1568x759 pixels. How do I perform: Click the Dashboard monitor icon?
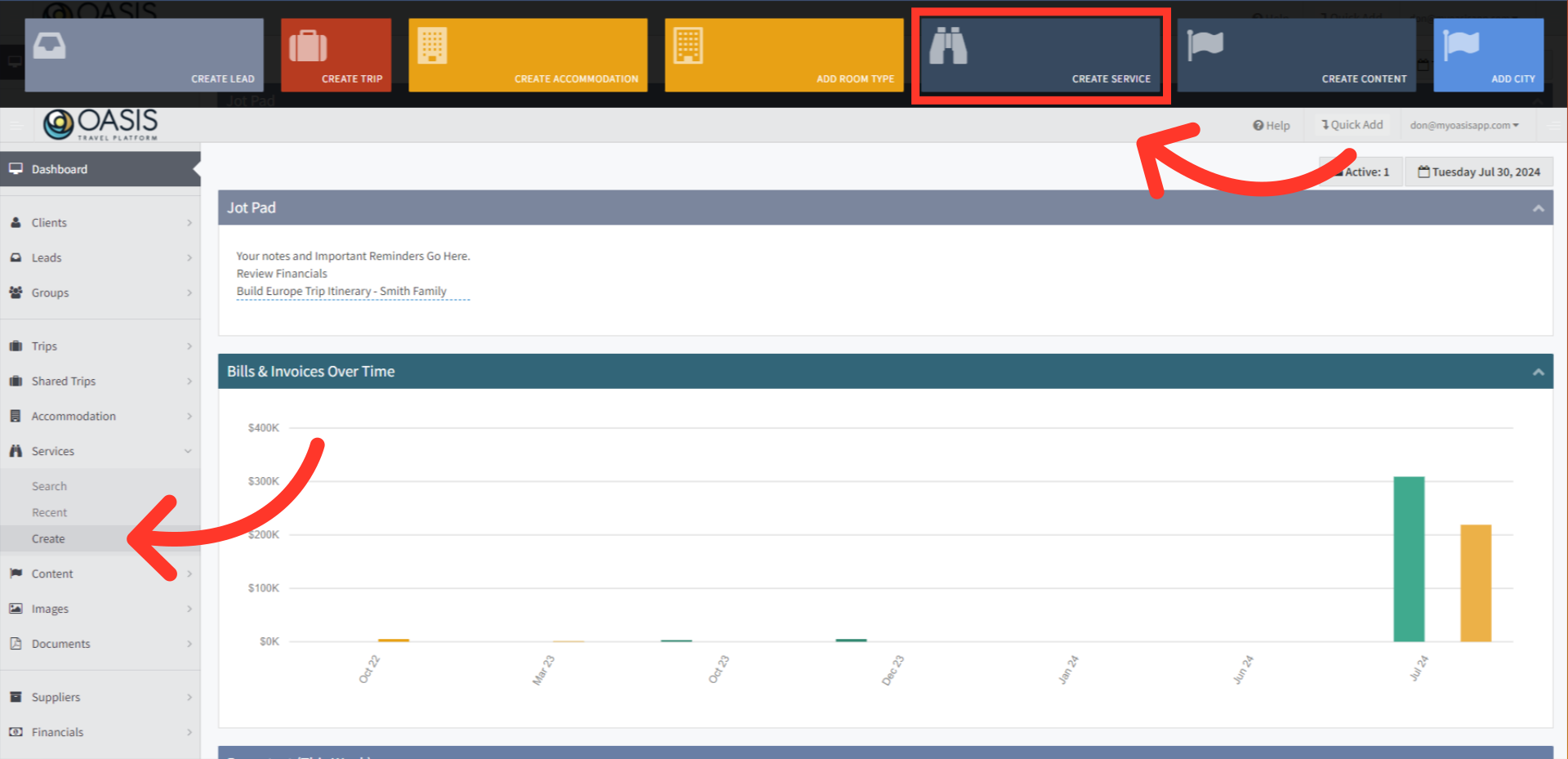(x=16, y=169)
